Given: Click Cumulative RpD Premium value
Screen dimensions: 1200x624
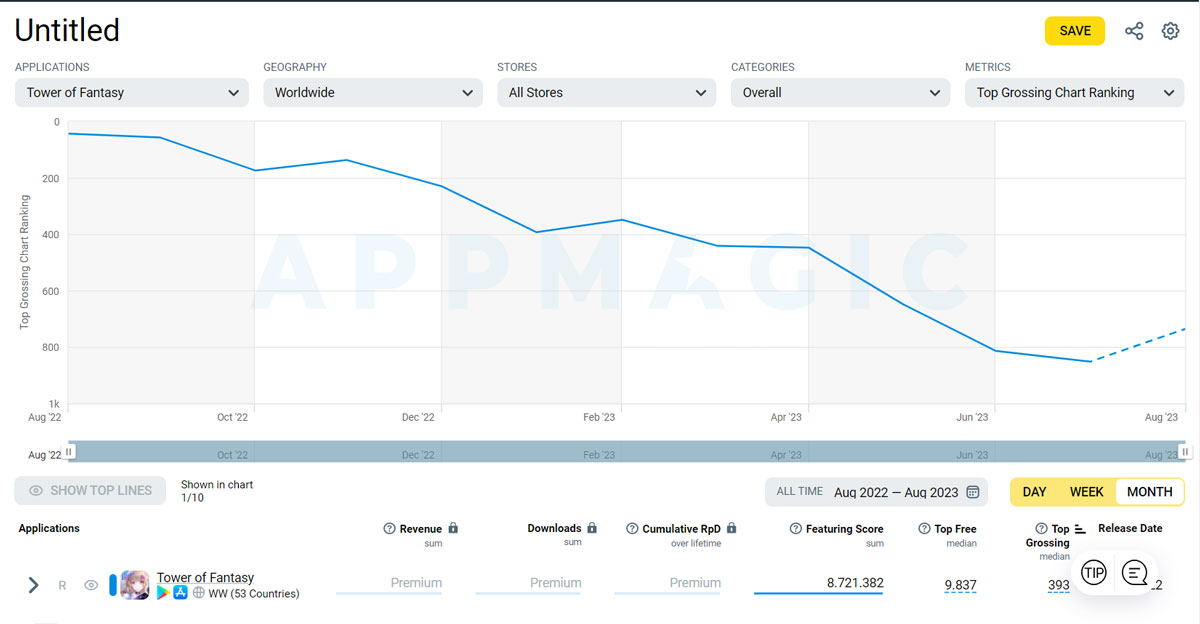Looking at the screenshot, I should [695, 583].
